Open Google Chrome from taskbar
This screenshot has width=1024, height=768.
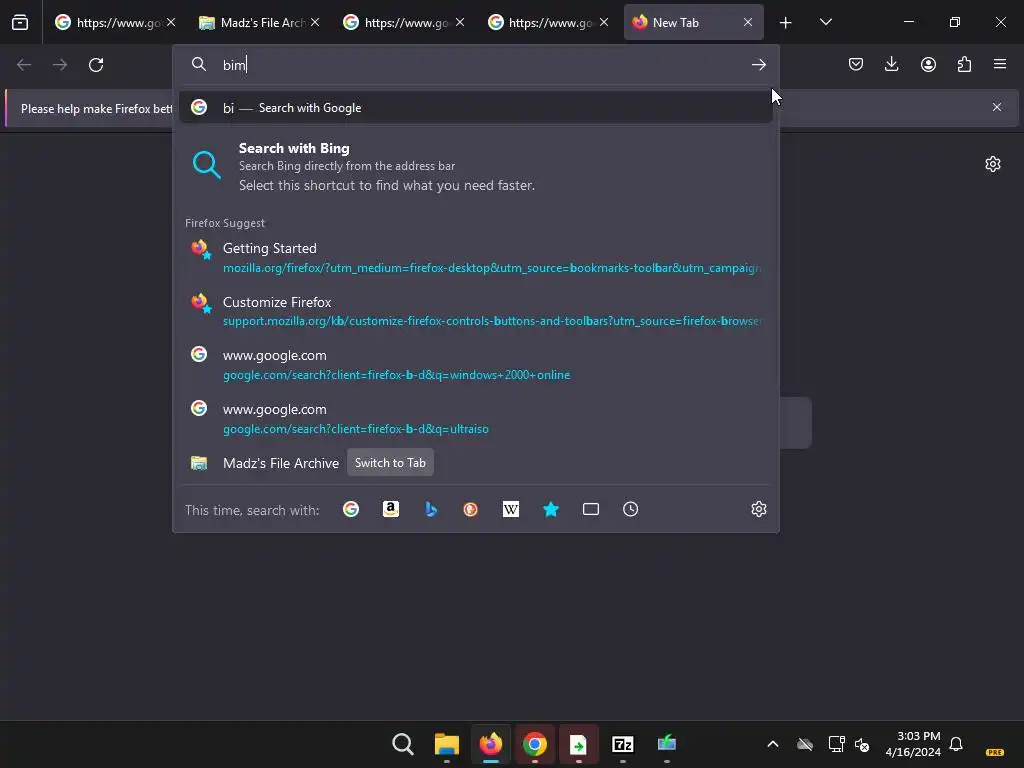pyautogui.click(x=534, y=744)
